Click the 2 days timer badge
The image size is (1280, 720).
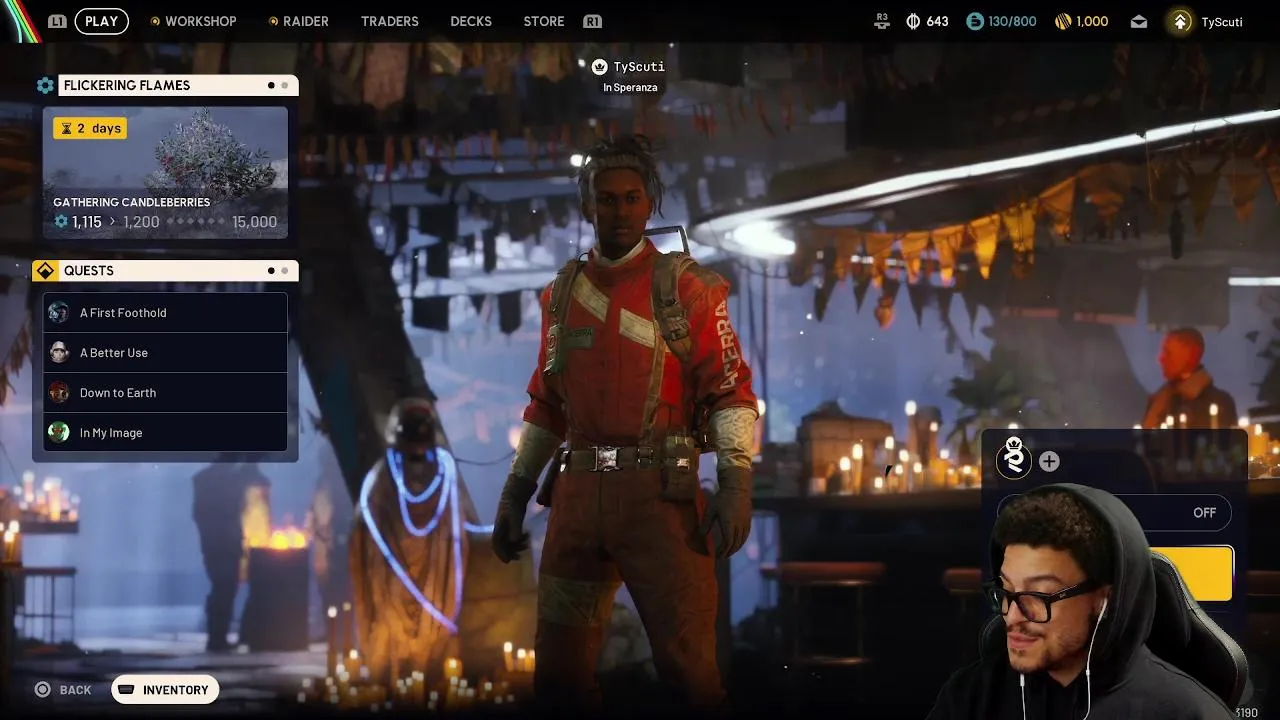click(x=90, y=128)
